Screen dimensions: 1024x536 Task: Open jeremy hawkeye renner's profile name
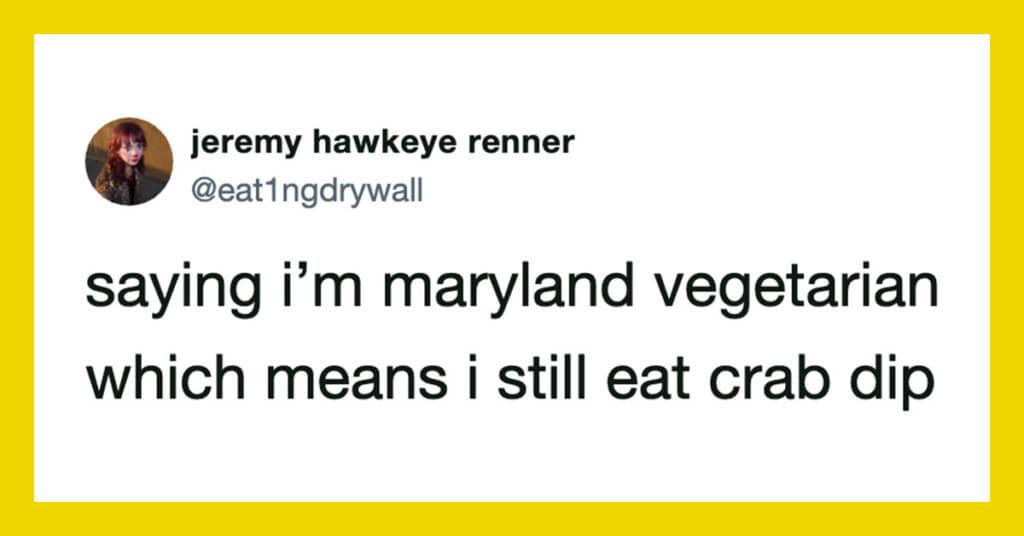(382, 143)
